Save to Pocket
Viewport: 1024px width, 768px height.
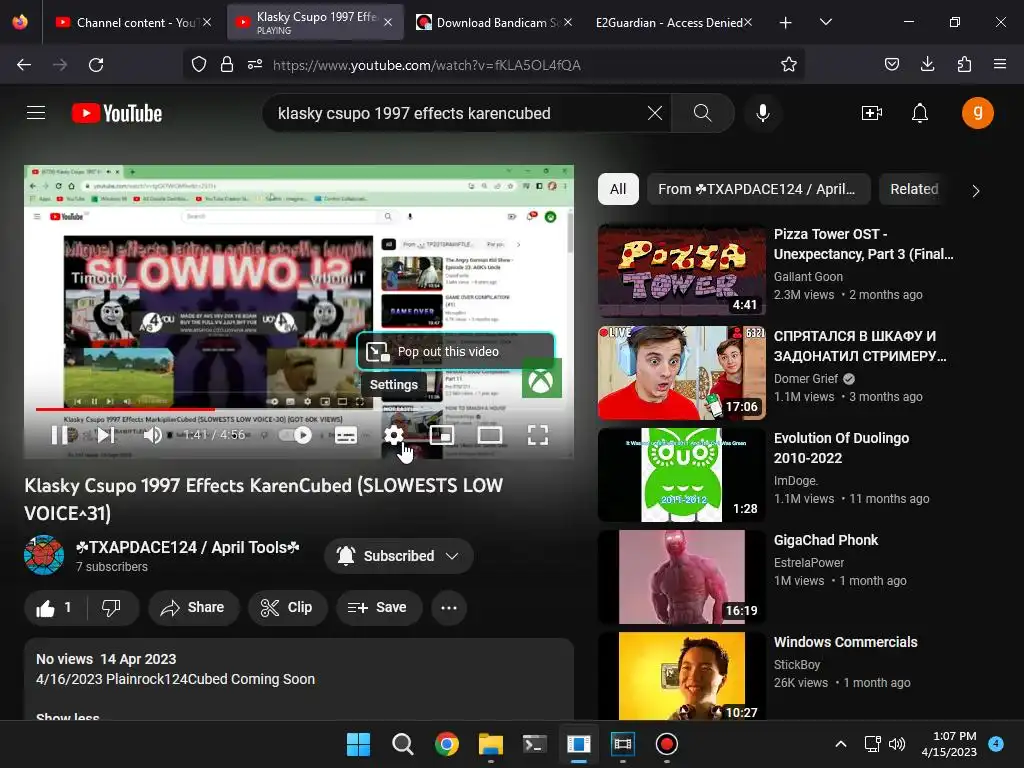coord(891,65)
